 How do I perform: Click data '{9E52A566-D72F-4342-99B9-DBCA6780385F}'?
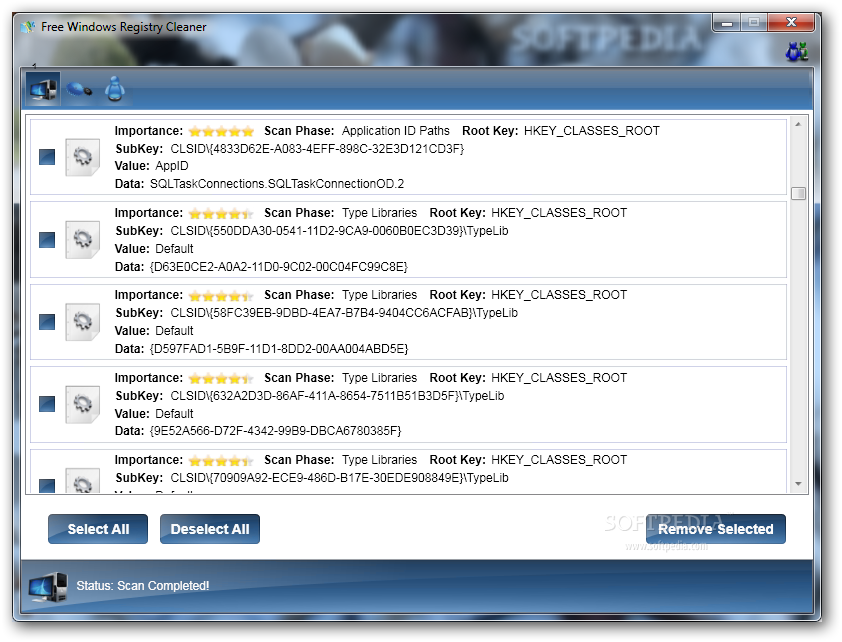click(275, 431)
